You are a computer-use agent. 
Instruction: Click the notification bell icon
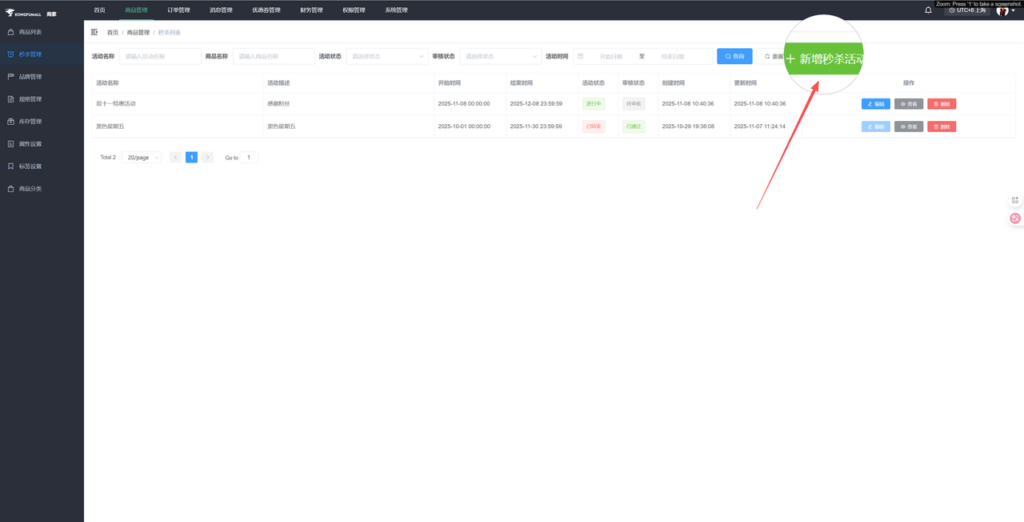928,10
